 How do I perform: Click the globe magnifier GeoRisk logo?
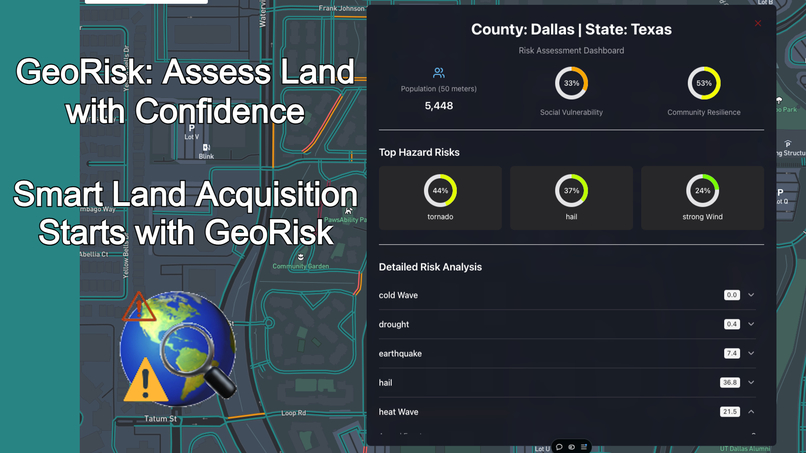point(178,350)
